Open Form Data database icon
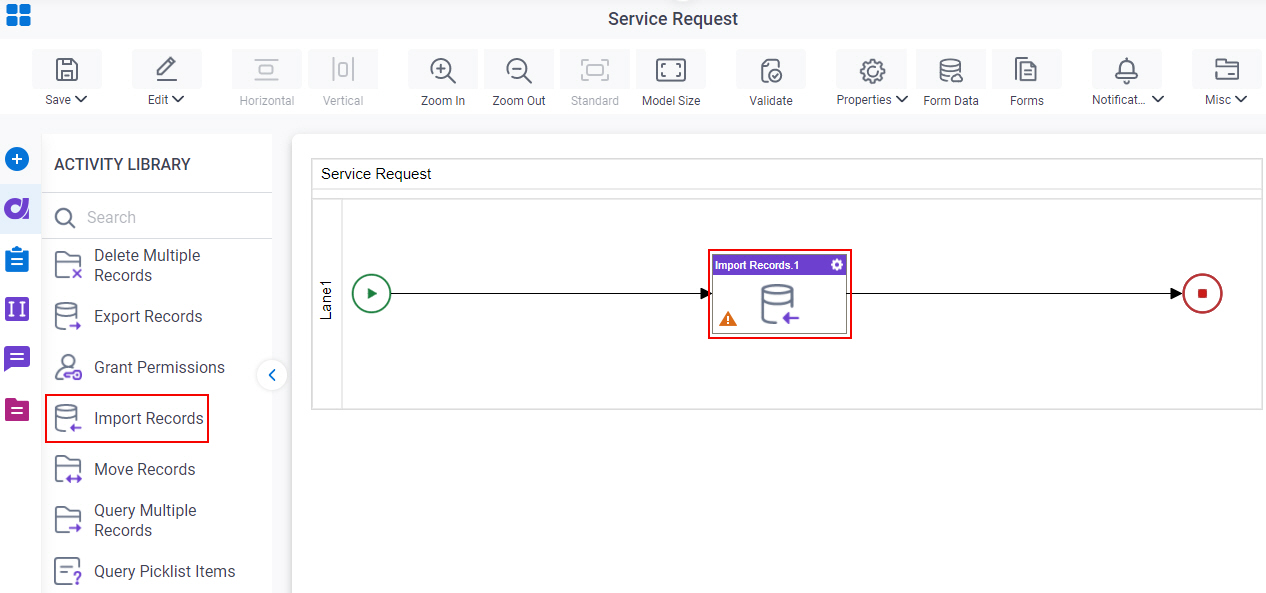The image size is (1266, 593). [x=950, y=70]
